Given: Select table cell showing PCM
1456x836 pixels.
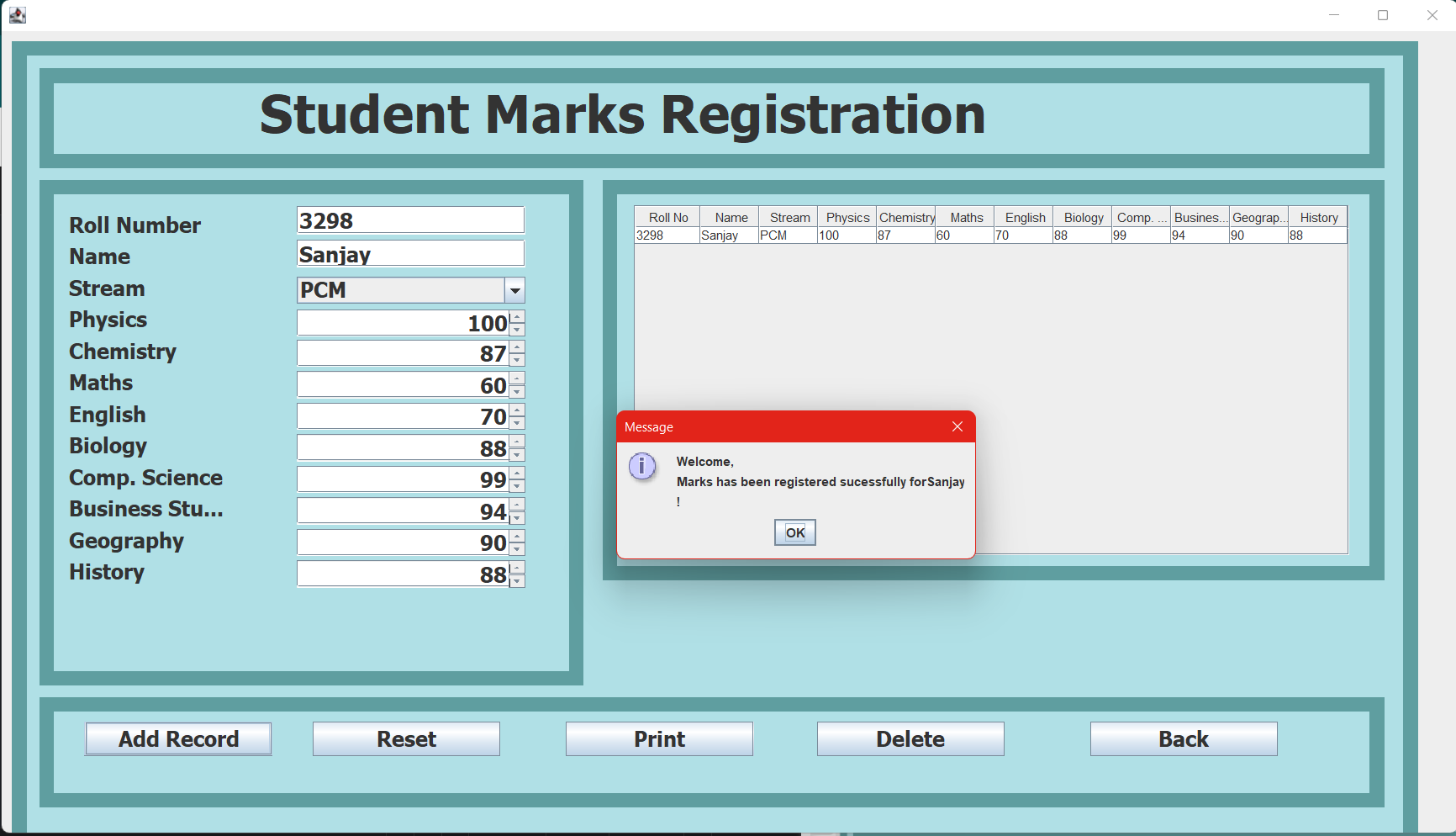Looking at the screenshot, I should tap(788, 235).
